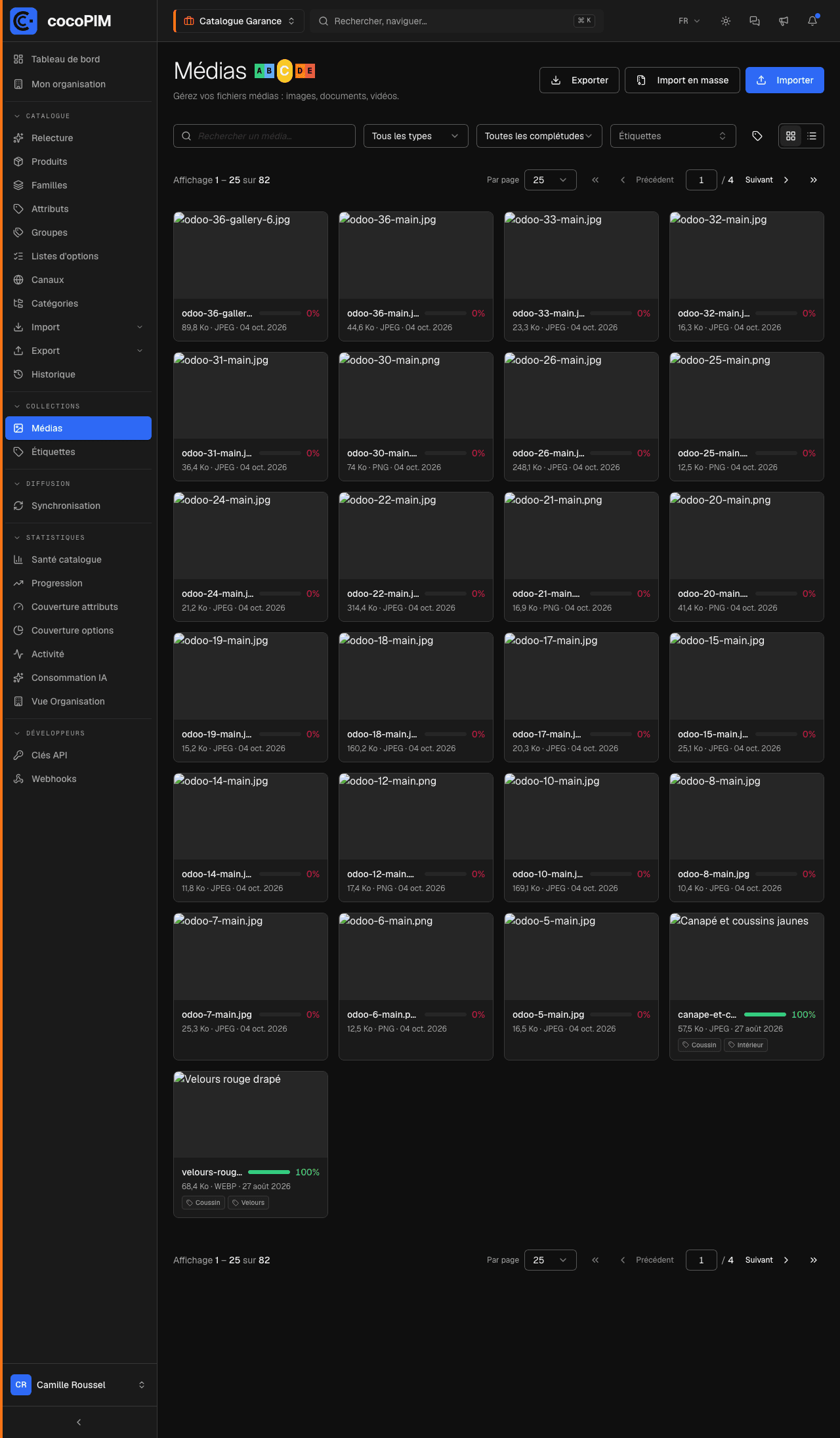Click the completeness grade C badge
This screenshot has height=1438, width=840.
285,71
